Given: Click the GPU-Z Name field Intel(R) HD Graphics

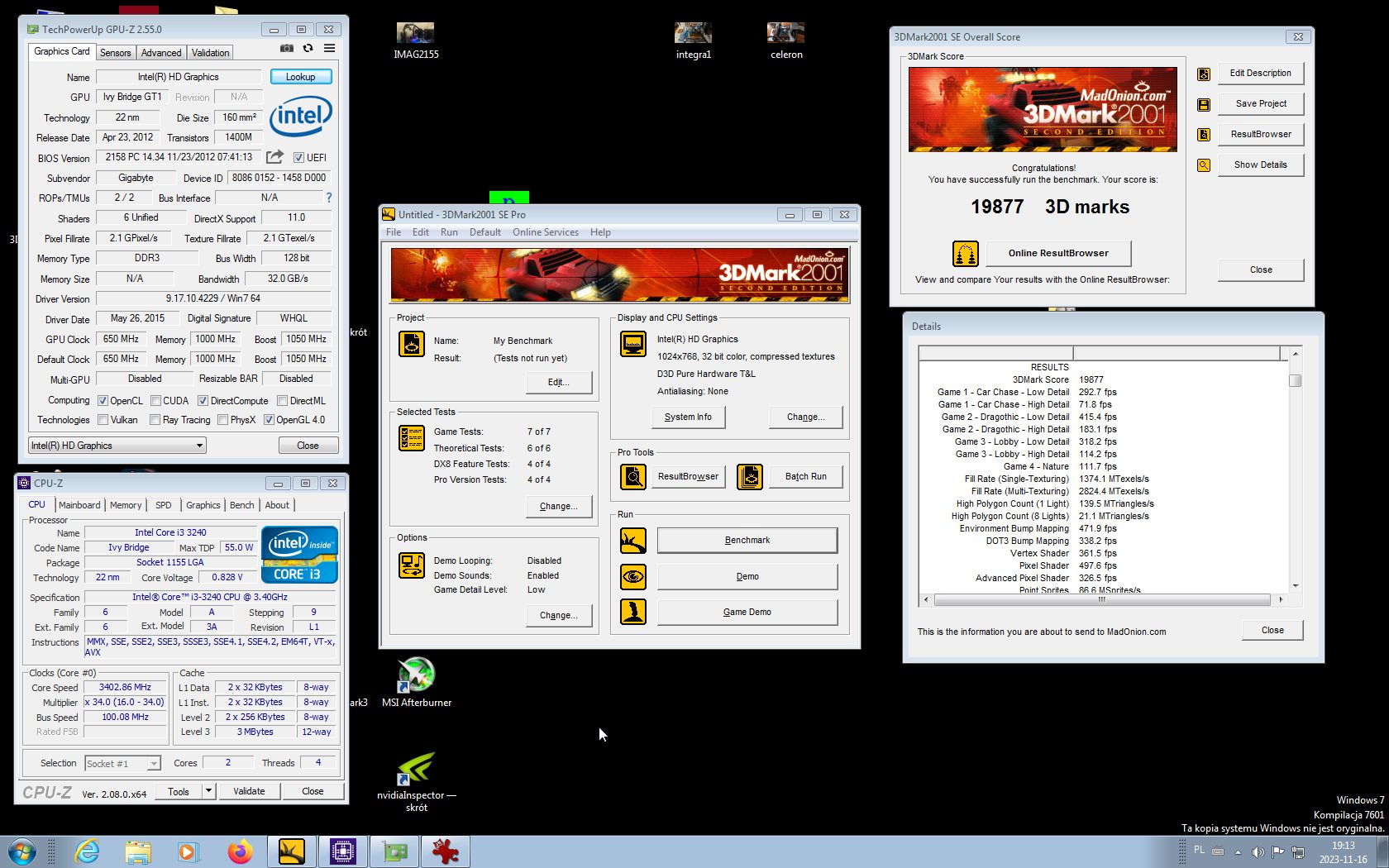Looking at the screenshot, I should click(x=178, y=77).
